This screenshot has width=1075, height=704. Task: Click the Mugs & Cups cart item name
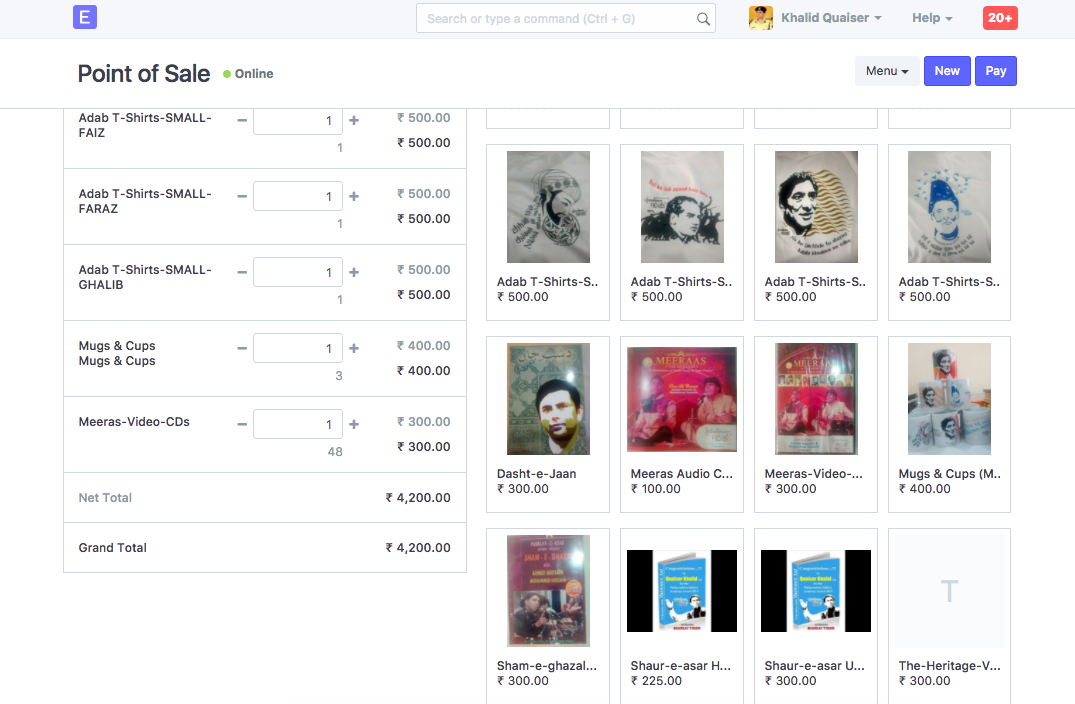[117, 353]
